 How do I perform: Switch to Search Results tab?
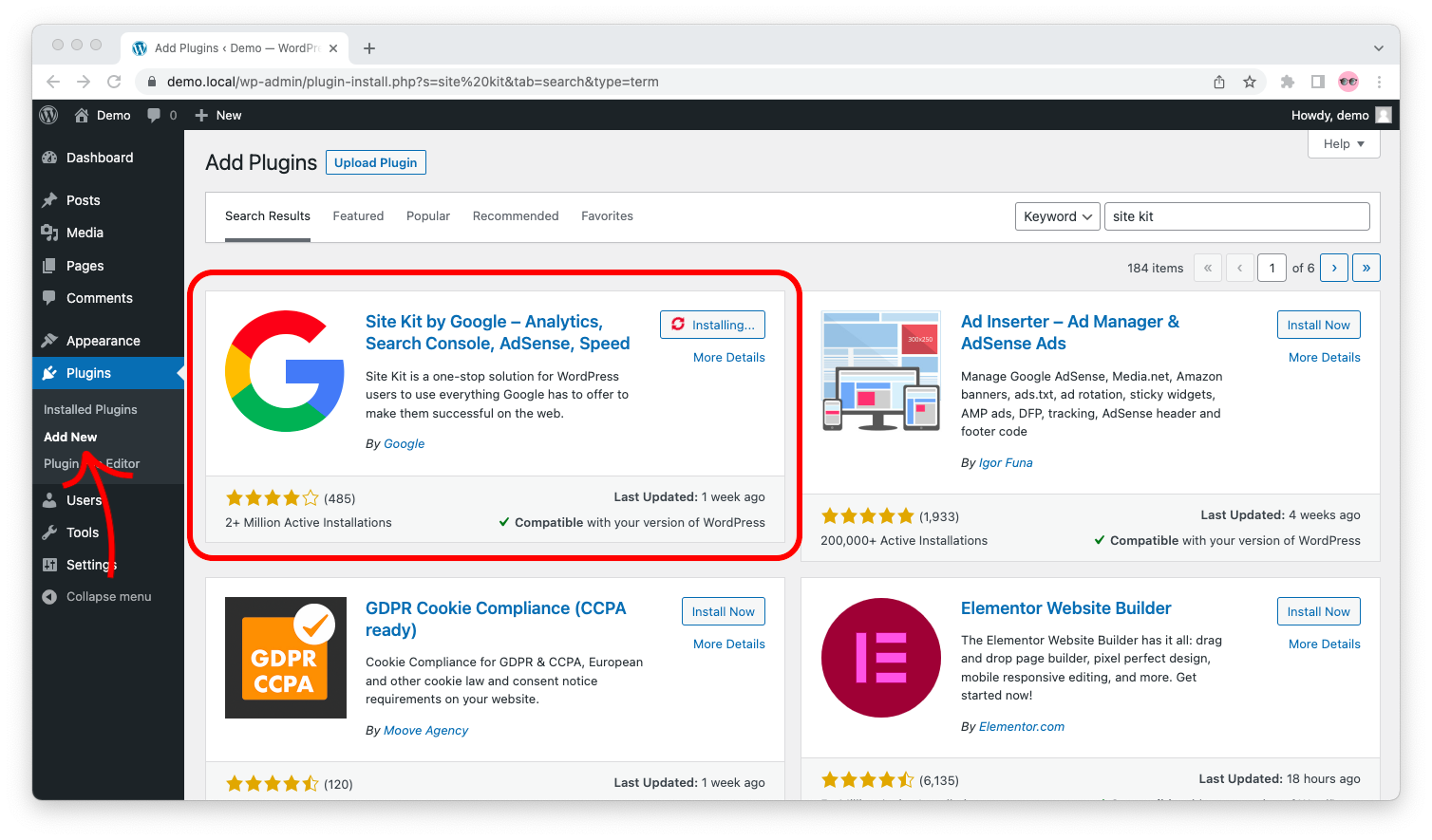[x=268, y=216]
